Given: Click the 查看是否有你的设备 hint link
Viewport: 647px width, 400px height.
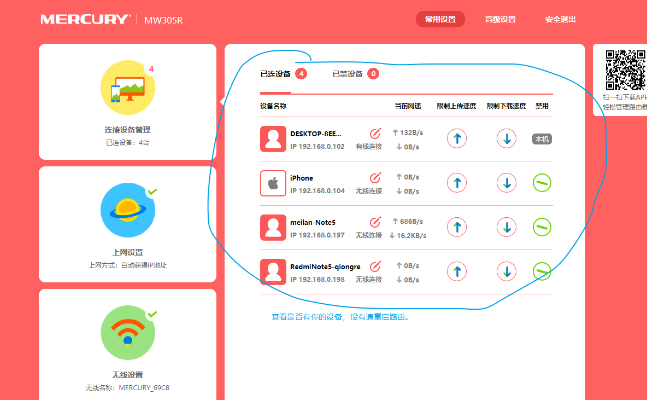Looking at the screenshot, I should (340, 317).
